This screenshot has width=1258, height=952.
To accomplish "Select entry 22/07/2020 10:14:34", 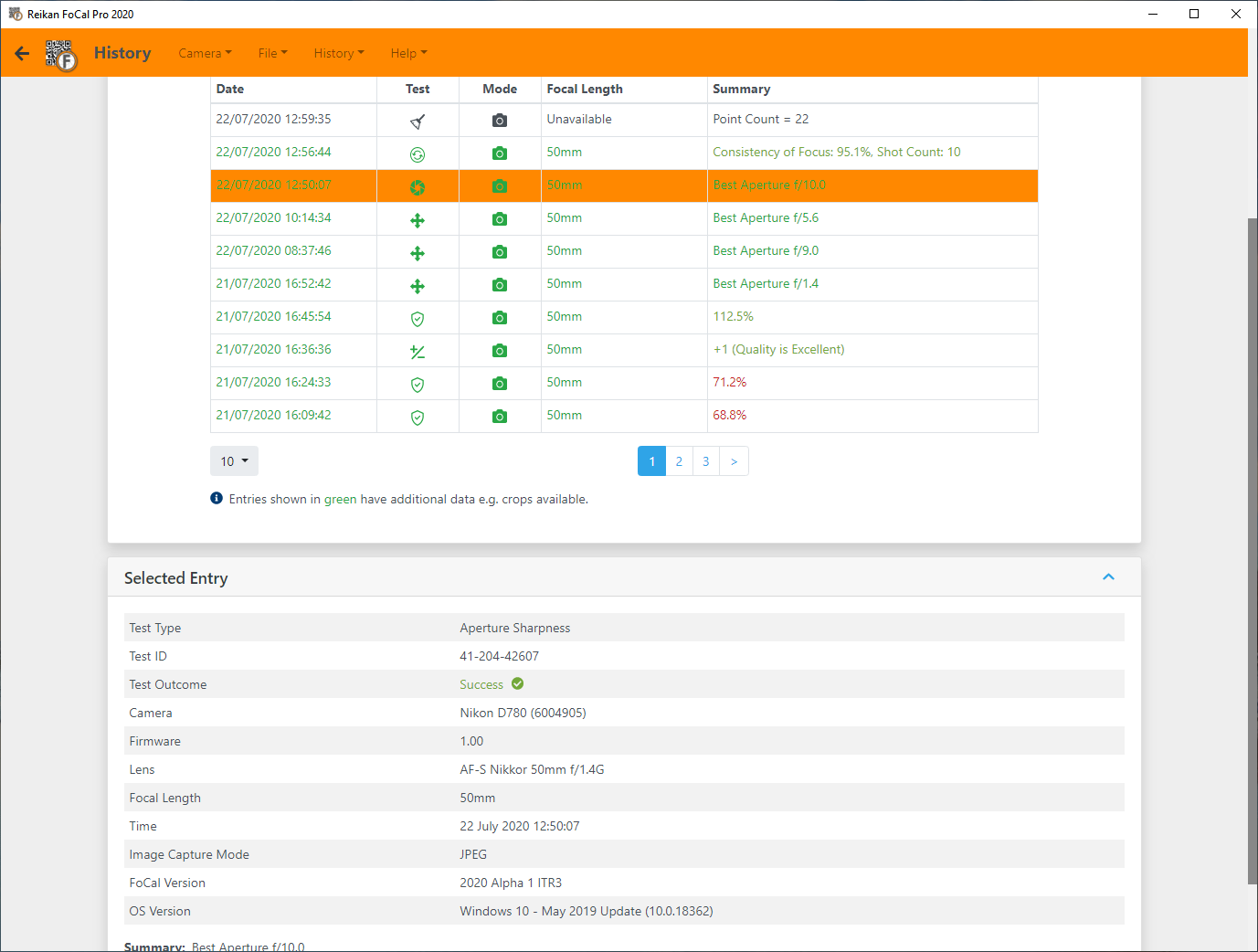I will tap(273, 217).
